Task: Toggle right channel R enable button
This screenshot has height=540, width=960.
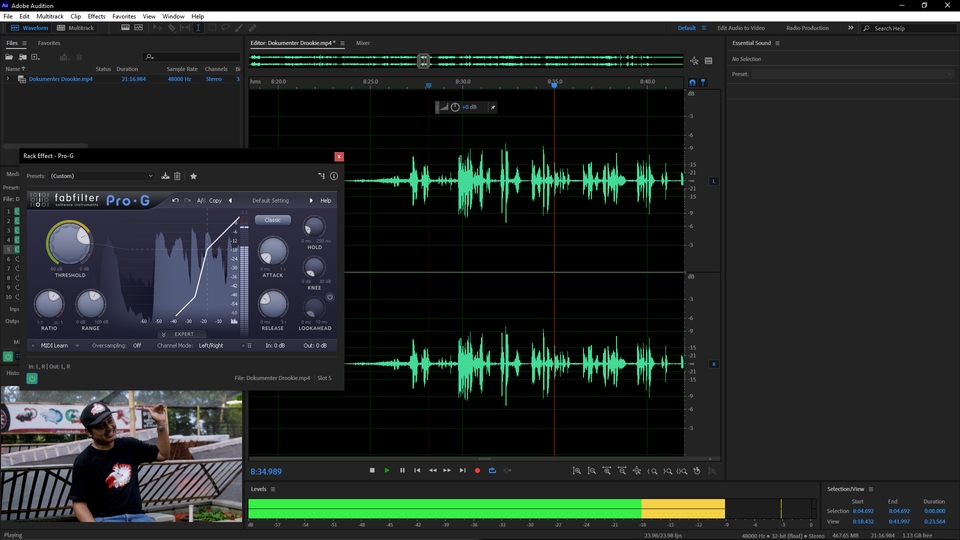Action: [x=713, y=364]
